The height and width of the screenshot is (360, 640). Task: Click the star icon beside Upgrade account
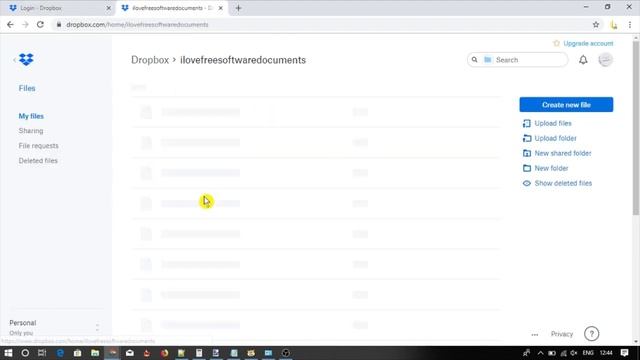point(556,43)
